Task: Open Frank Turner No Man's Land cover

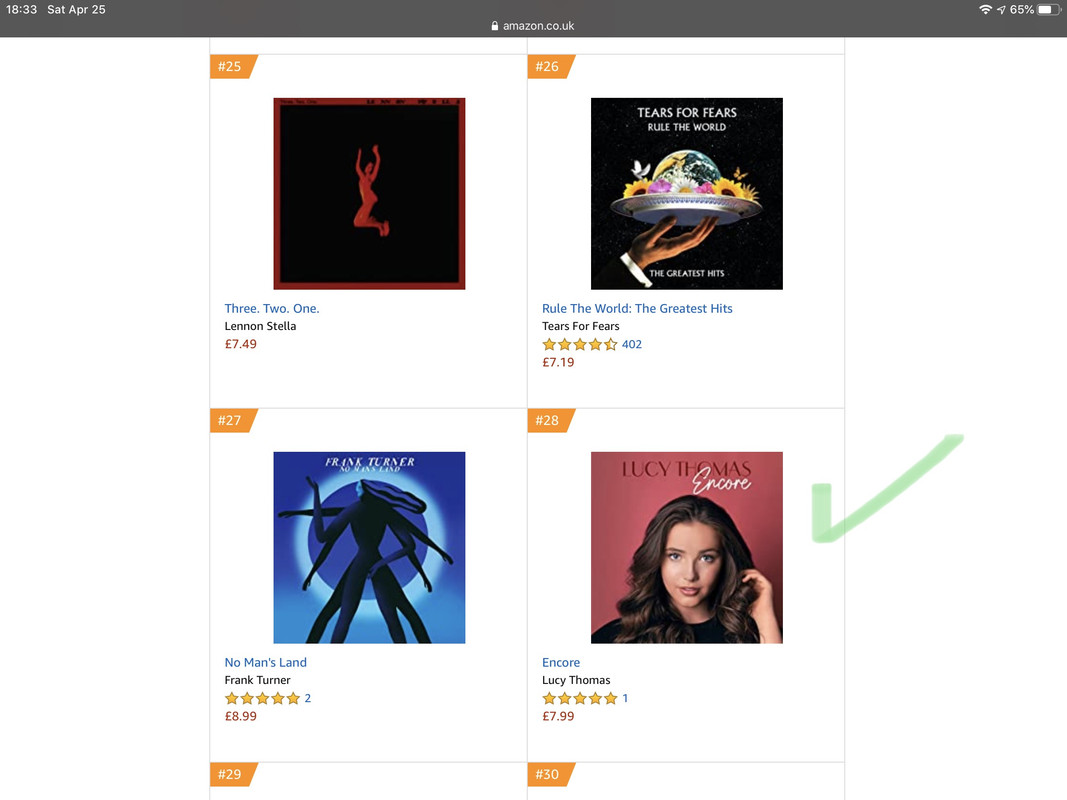Action: point(369,548)
